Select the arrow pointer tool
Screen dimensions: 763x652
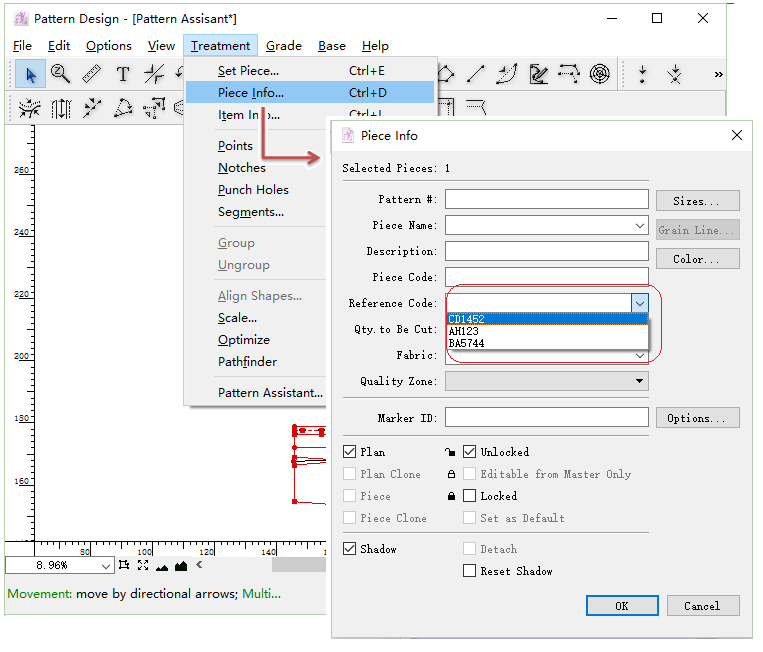[31, 74]
